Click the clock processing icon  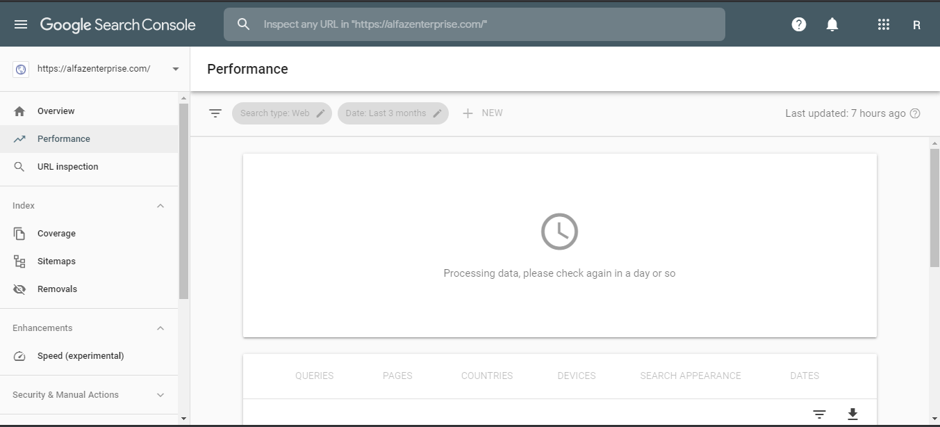coord(559,231)
